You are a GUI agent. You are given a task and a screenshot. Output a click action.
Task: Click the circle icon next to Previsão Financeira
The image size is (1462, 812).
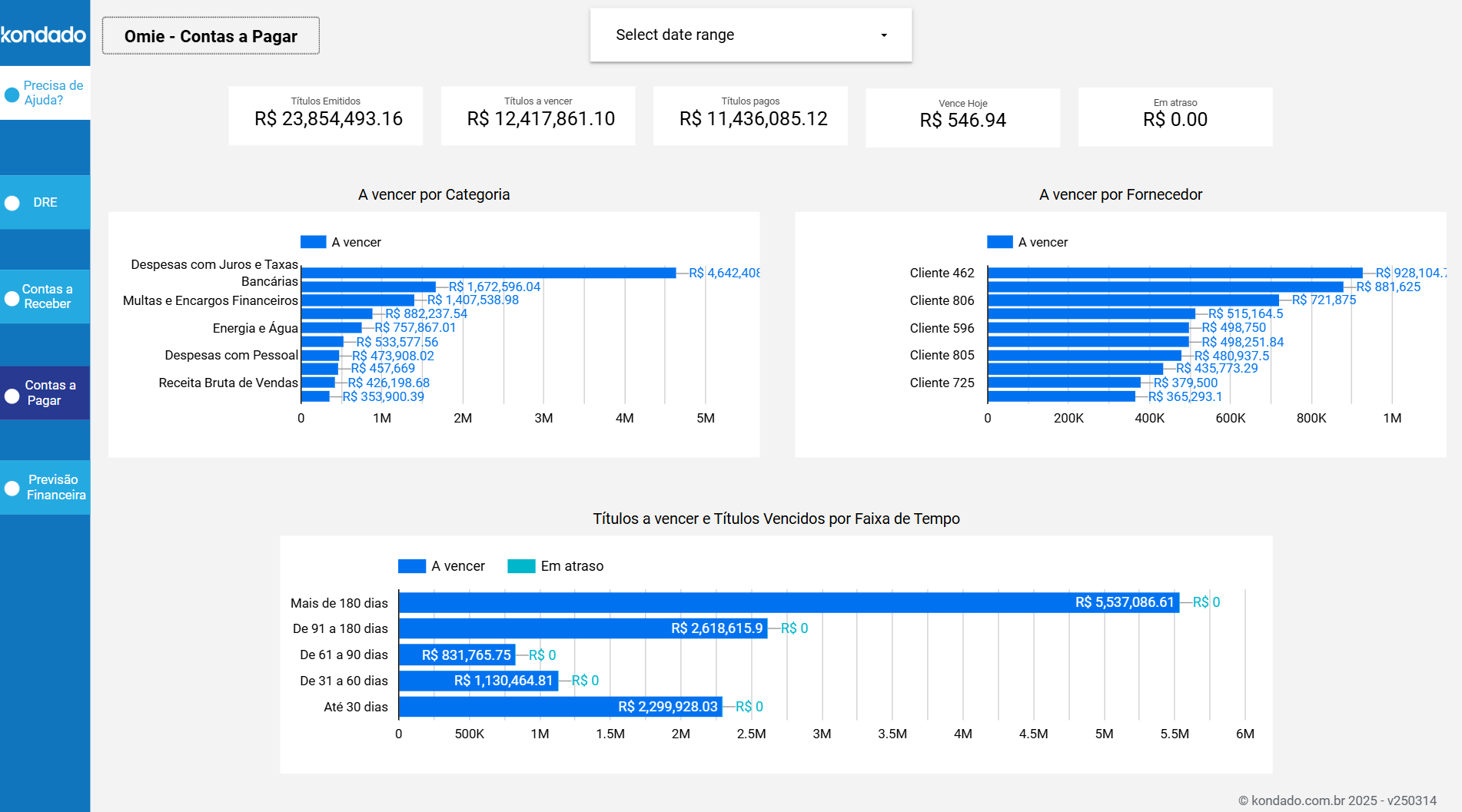click(x=12, y=488)
